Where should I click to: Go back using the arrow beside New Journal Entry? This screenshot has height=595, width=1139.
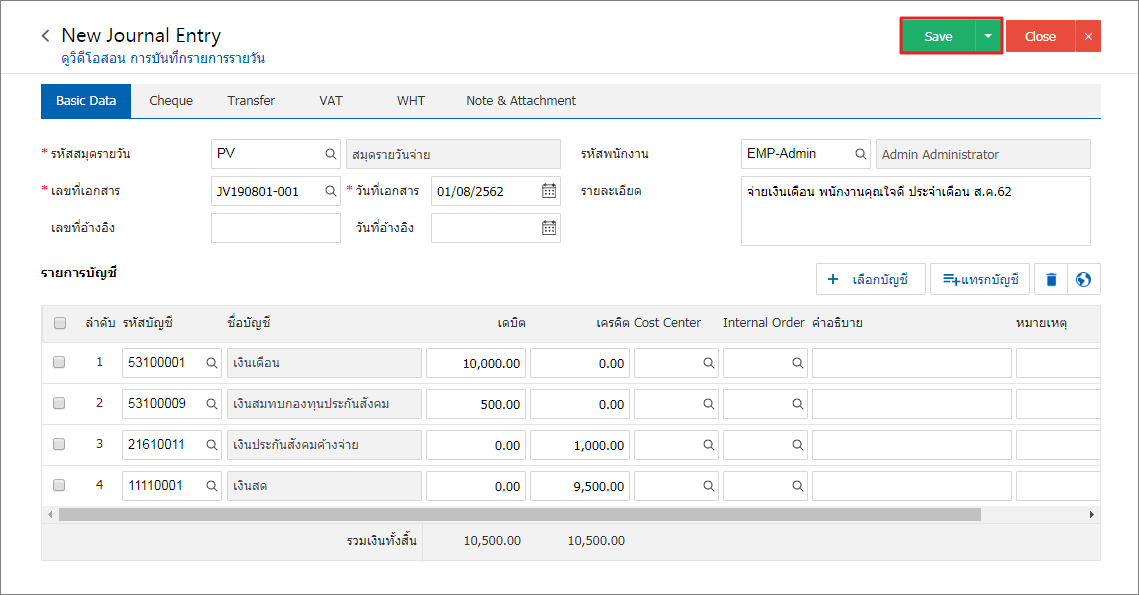(46, 36)
